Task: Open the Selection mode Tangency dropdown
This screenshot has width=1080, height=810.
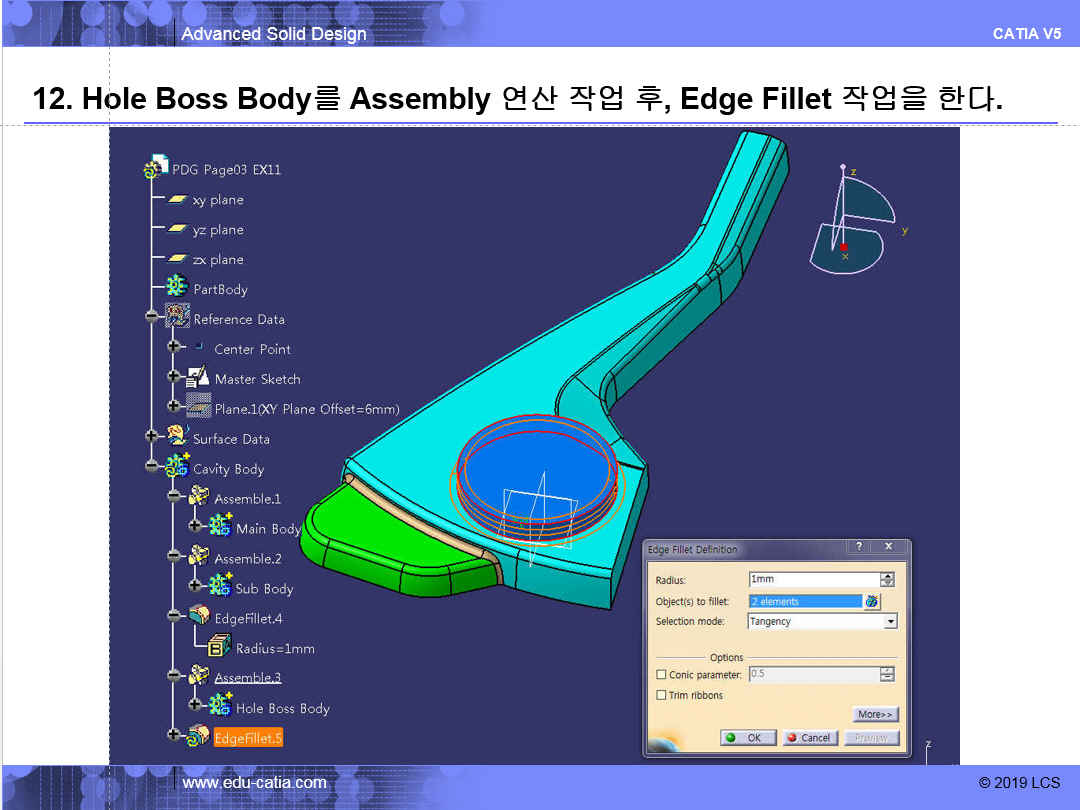Action: pos(890,621)
